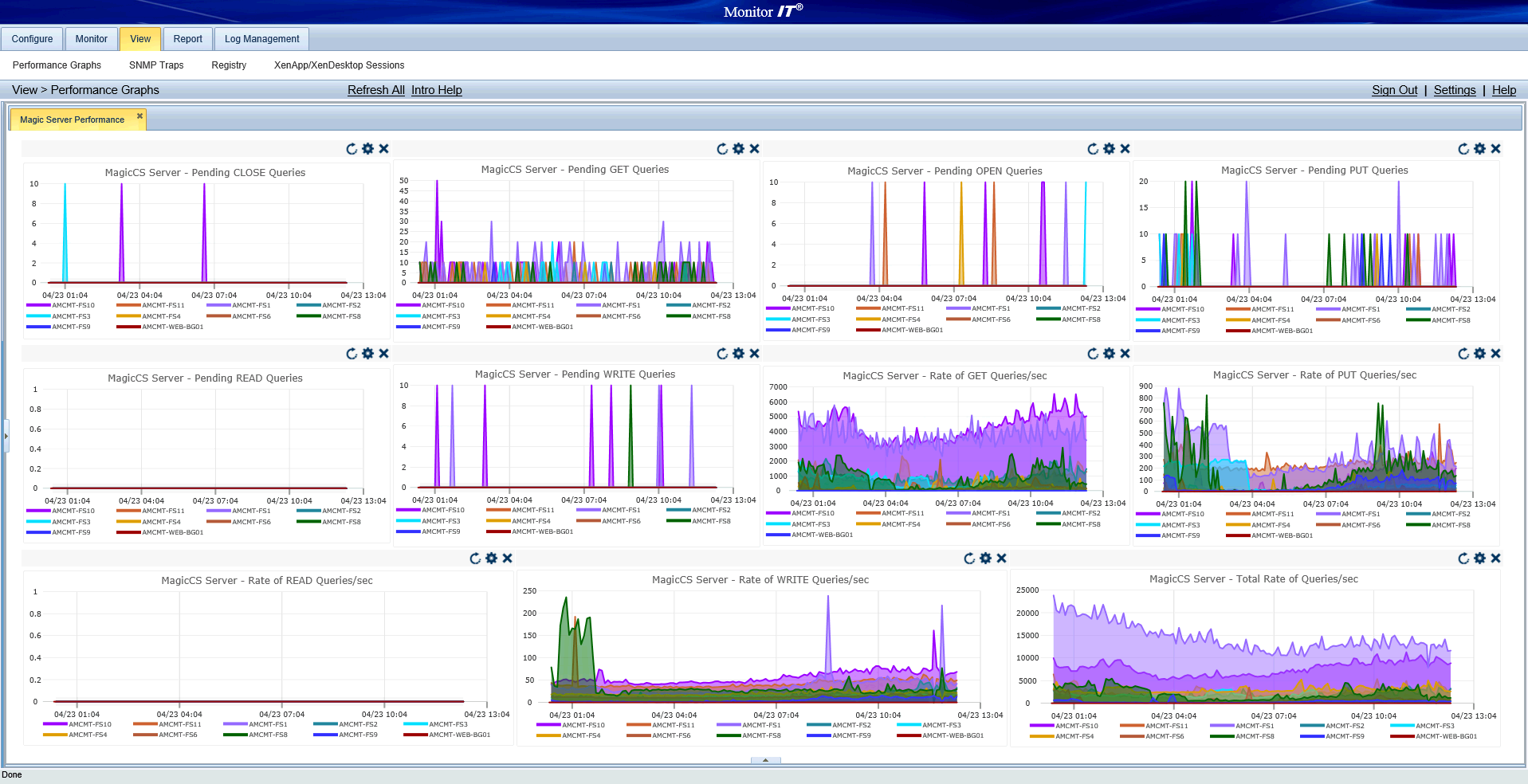
Task: Open settings gear for Pending READ Queries
Action: (x=367, y=354)
